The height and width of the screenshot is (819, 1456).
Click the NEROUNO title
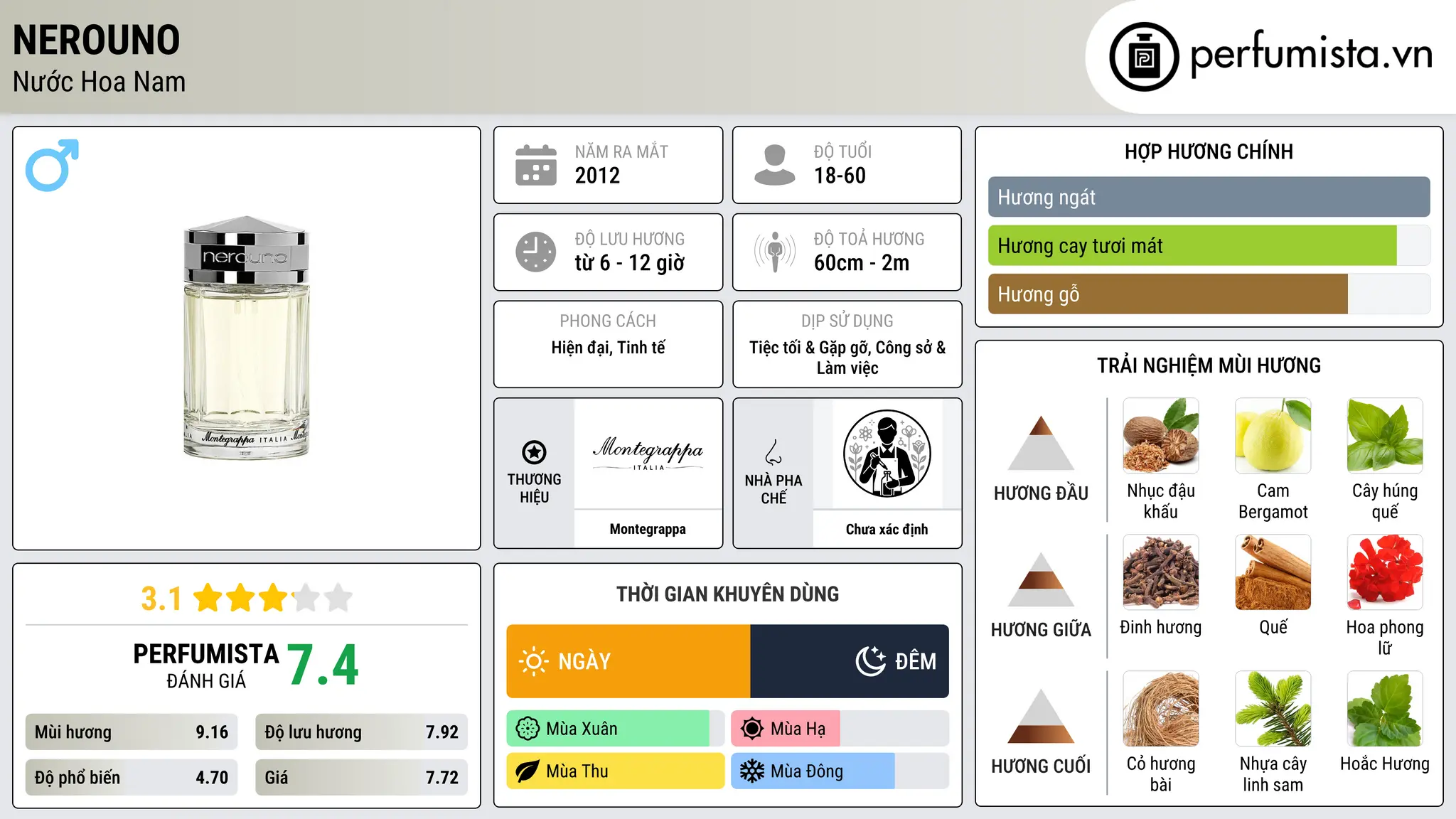click(97, 40)
